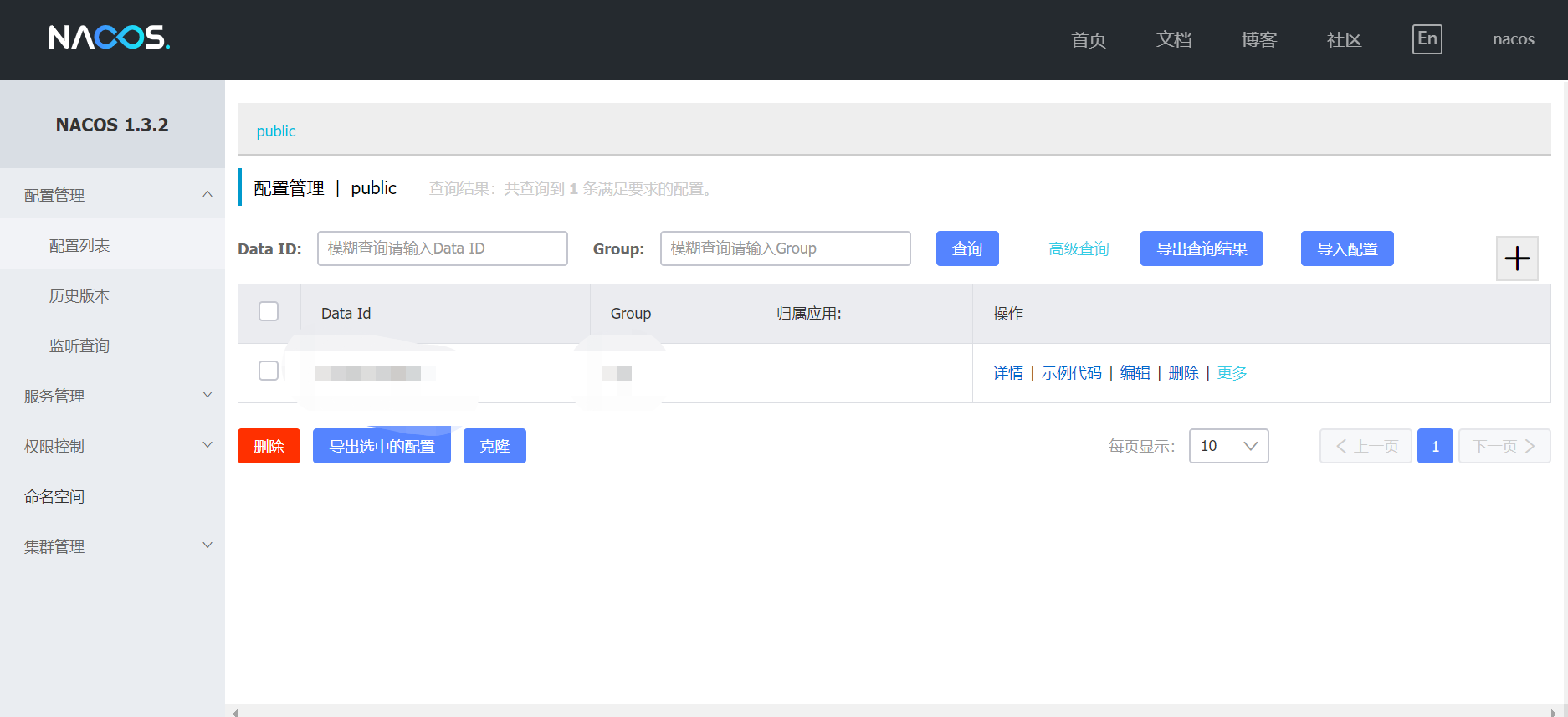The image size is (1568, 717).
Task: Click 导出查询结果 button
Action: tap(1202, 248)
